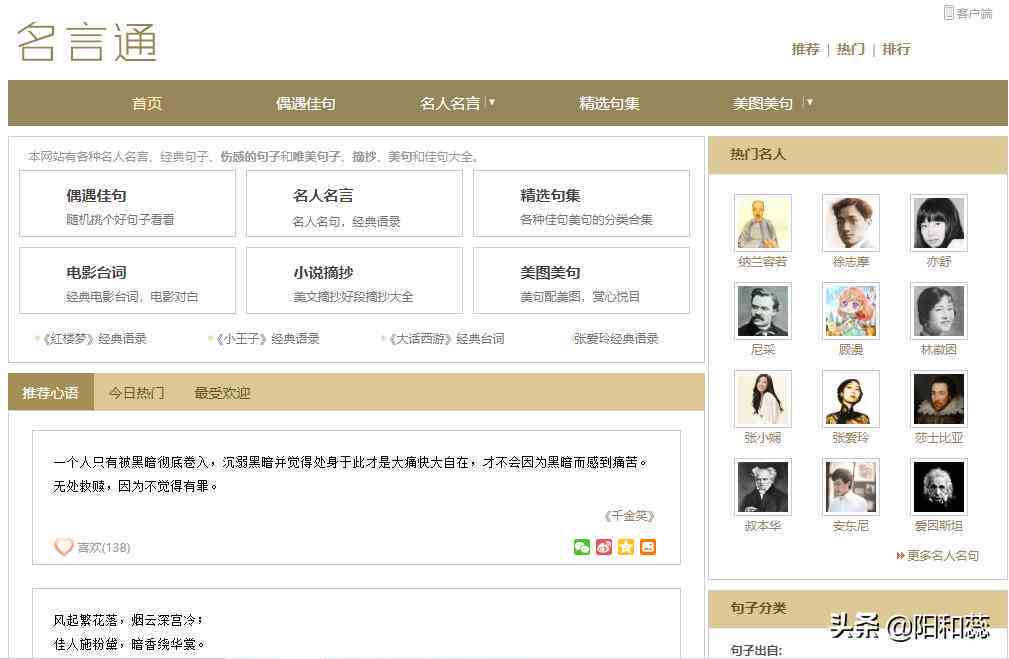Click 纳兰容若 portrait thumbnail
This screenshot has width=1009, height=659.
click(x=763, y=223)
